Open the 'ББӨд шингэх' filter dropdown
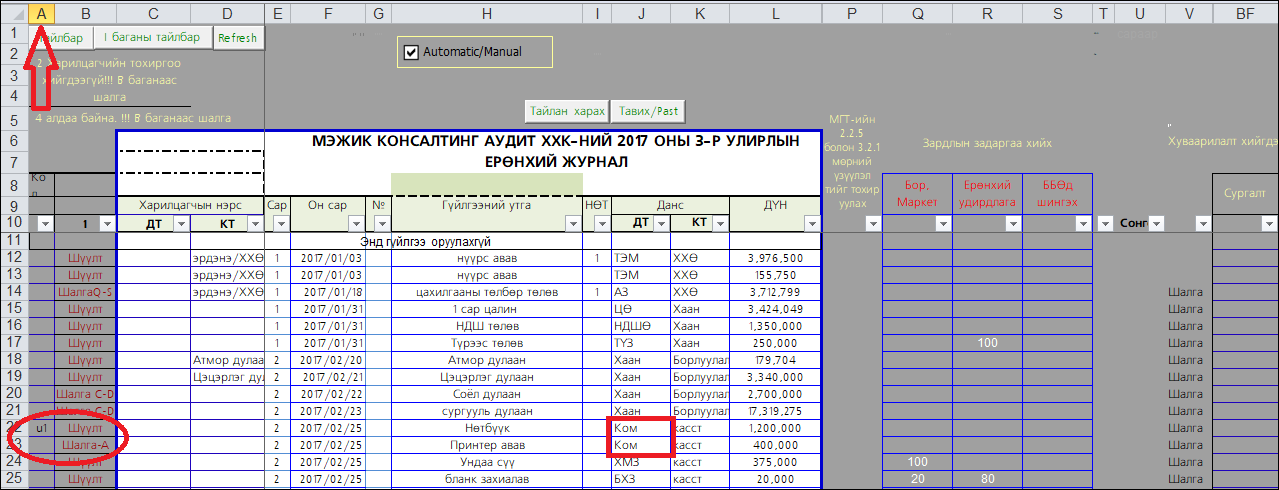The image size is (1279, 490). [x=1081, y=224]
